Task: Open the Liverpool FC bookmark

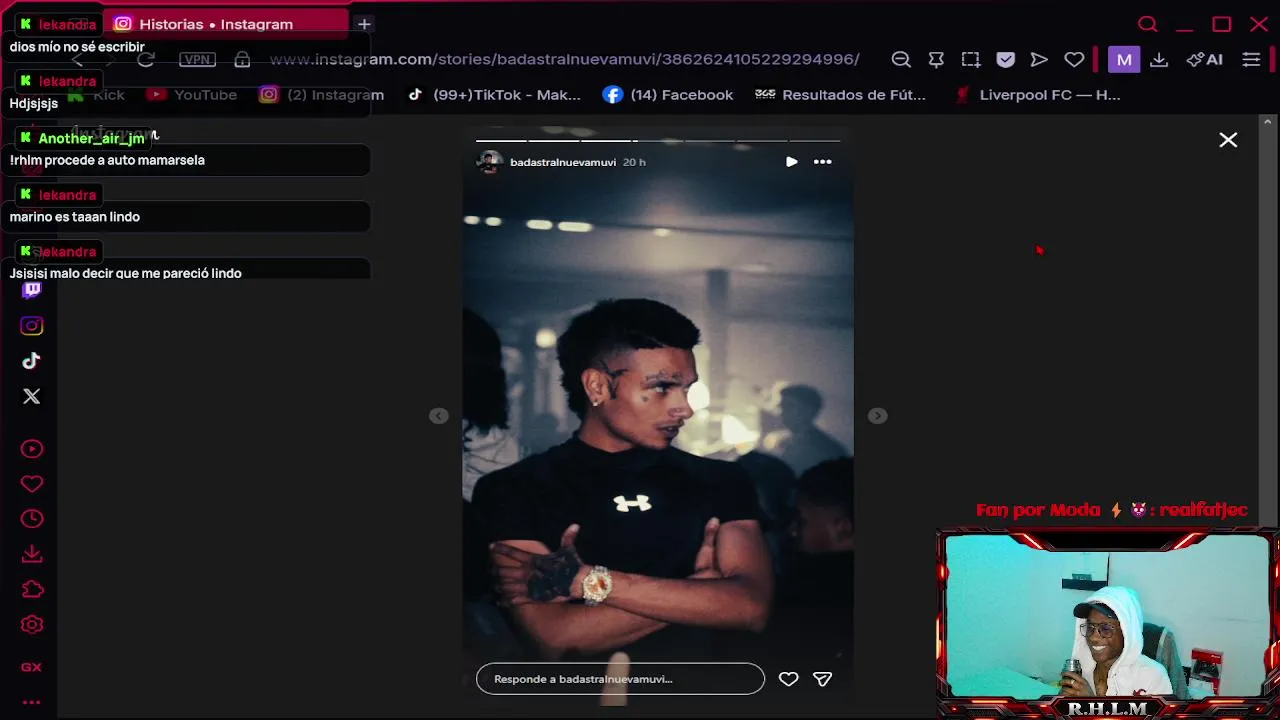Action: (x=1037, y=95)
